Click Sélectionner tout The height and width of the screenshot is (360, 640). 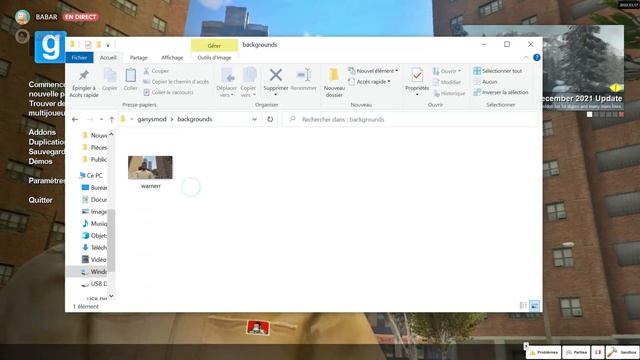coord(498,71)
